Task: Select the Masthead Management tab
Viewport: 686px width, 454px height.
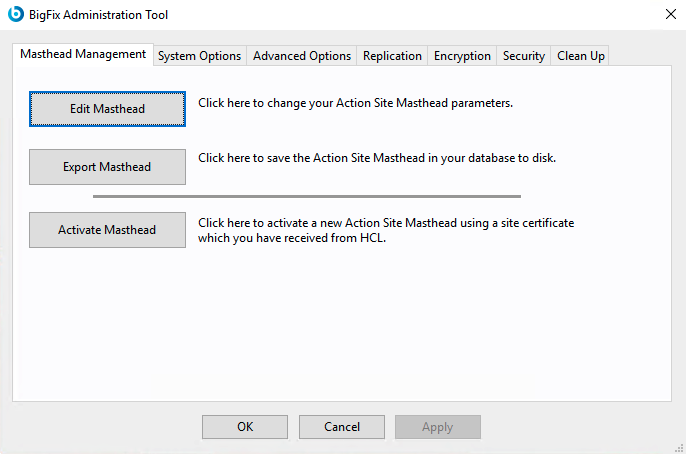Action: pyautogui.click(x=83, y=55)
